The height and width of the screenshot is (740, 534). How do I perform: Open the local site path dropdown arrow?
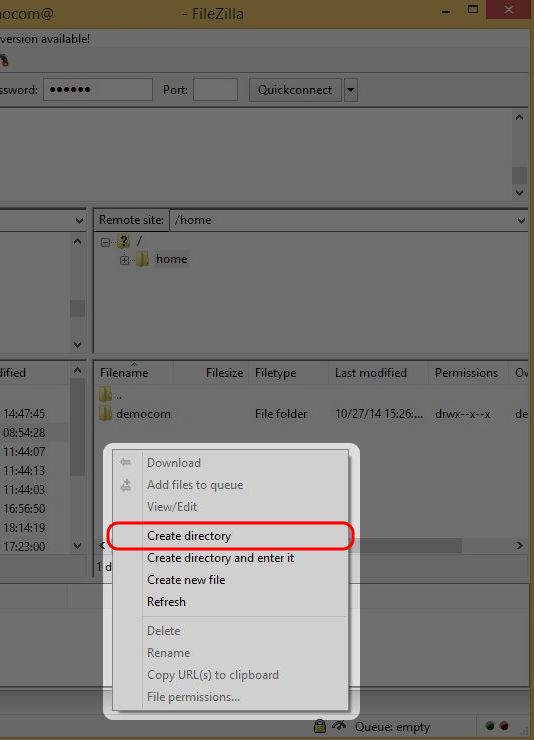(79, 220)
